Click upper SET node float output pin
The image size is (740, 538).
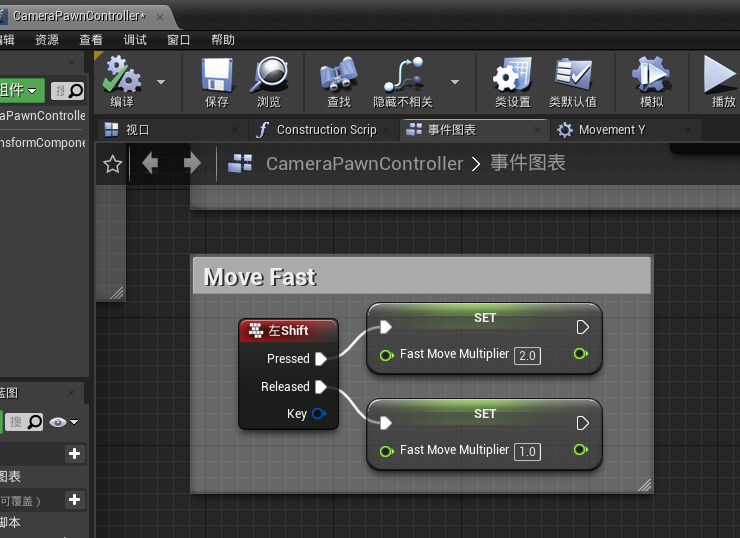click(581, 353)
